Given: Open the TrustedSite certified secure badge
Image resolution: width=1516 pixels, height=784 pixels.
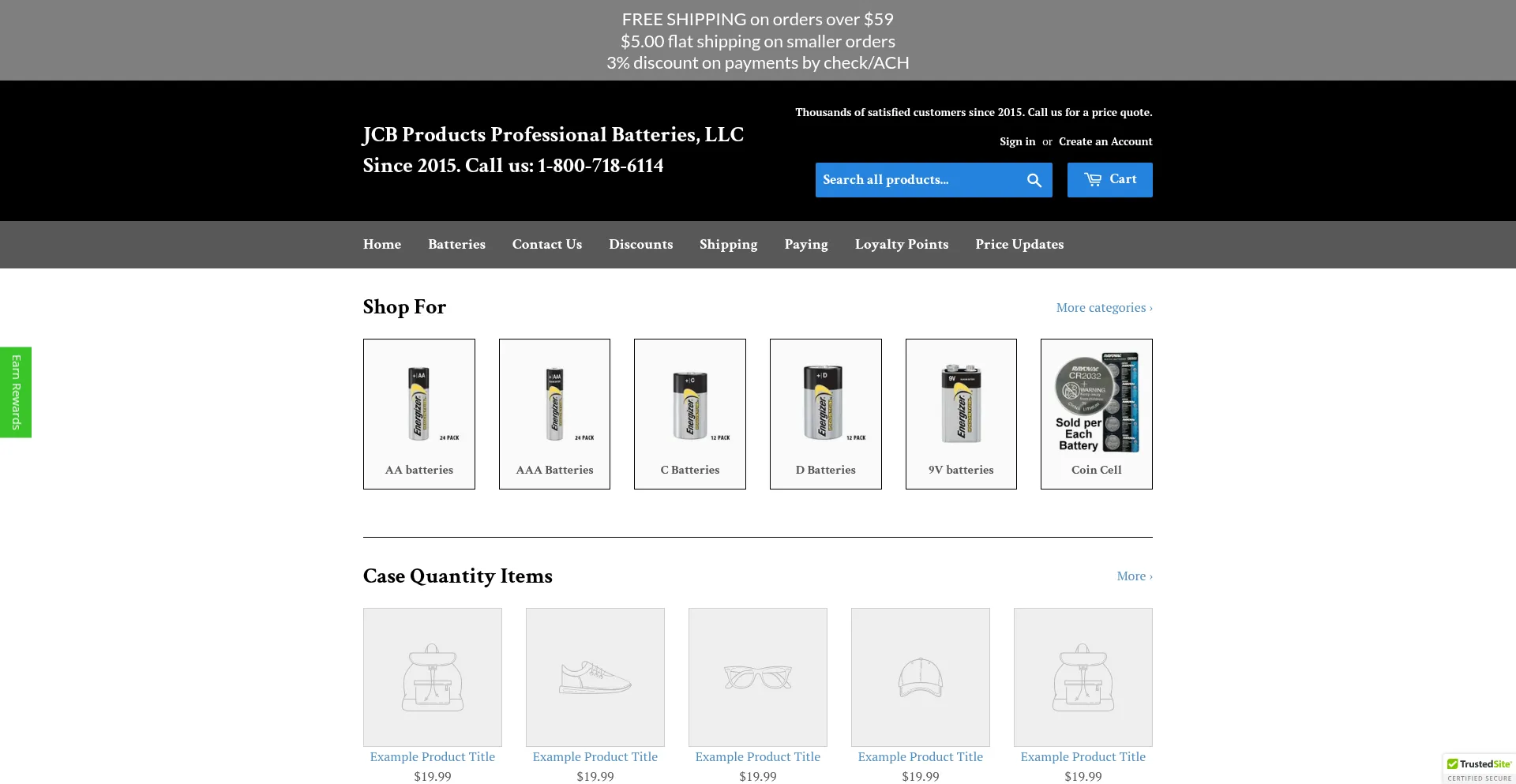Looking at the screenshot, I should [x=1479, y=769].
